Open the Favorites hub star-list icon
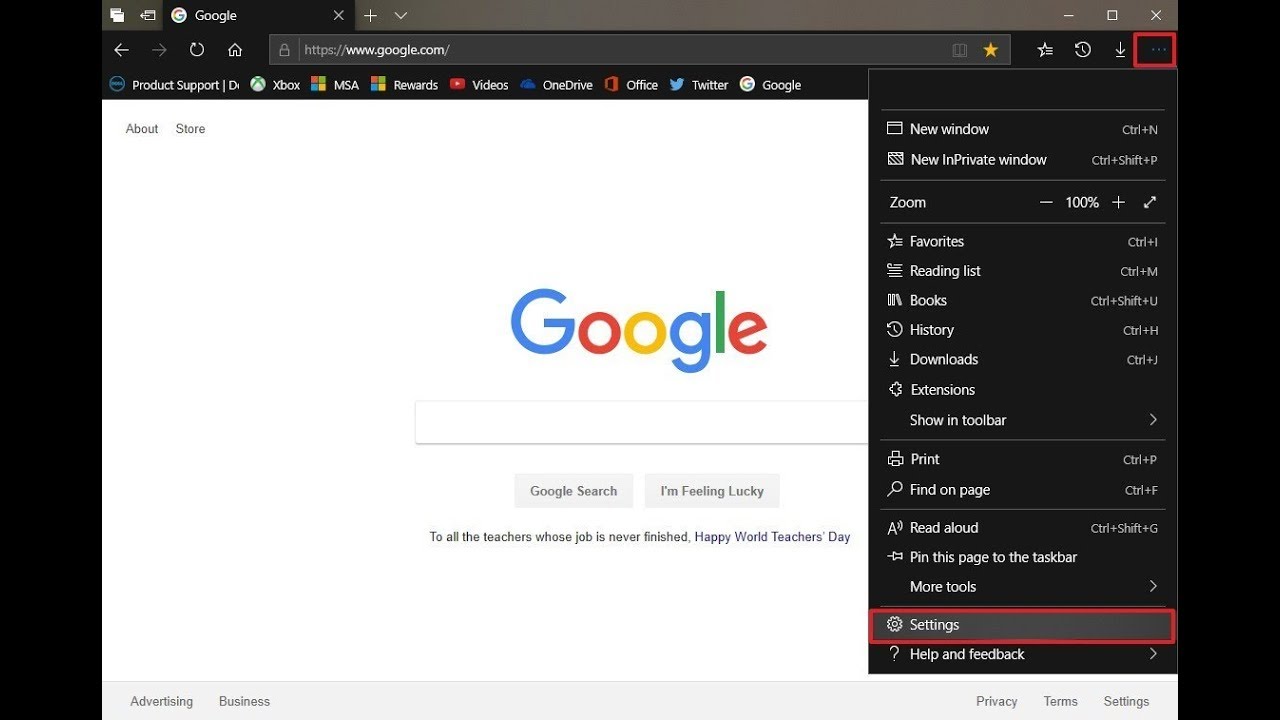Image resolution: width=1280 pixels, height=720 pixels. (1045, 50)
